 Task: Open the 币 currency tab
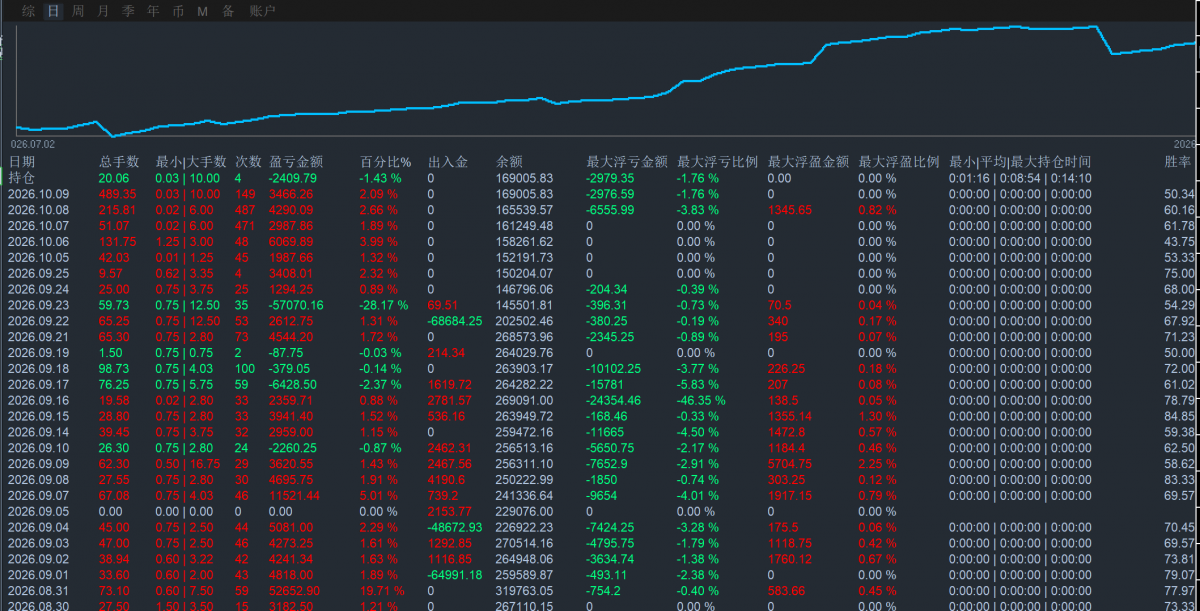[x=178, y=11]
